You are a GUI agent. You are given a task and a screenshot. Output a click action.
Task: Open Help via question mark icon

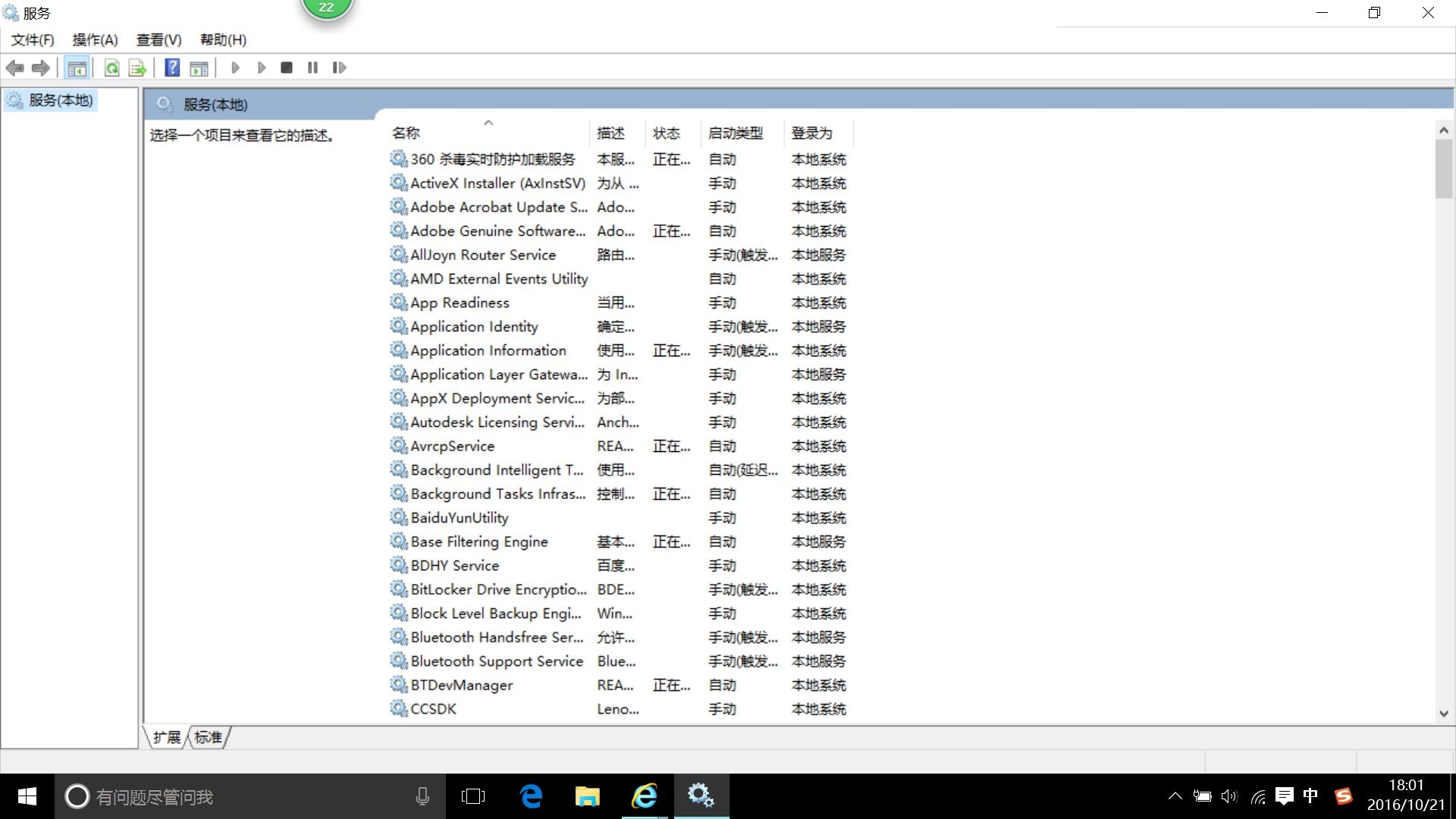point(172,68)
